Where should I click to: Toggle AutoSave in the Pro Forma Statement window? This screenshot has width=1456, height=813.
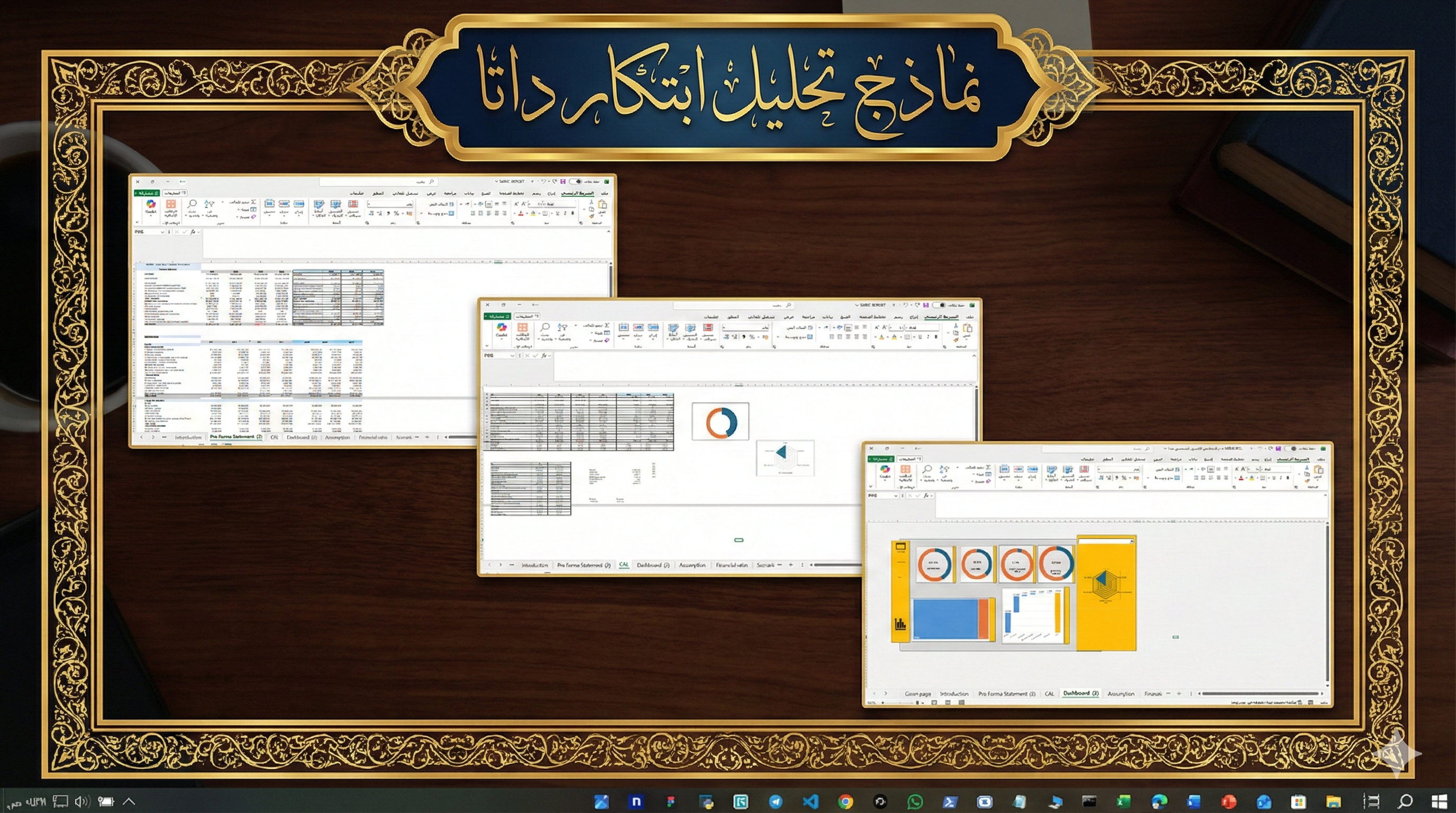coord(576,182)
